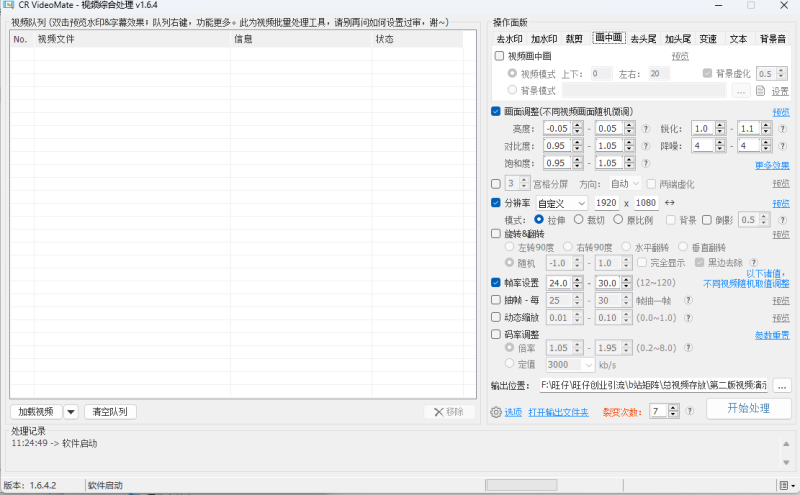Click 输出位置 path field
Viewport: 800px width, 495px height.
point(654,385)
